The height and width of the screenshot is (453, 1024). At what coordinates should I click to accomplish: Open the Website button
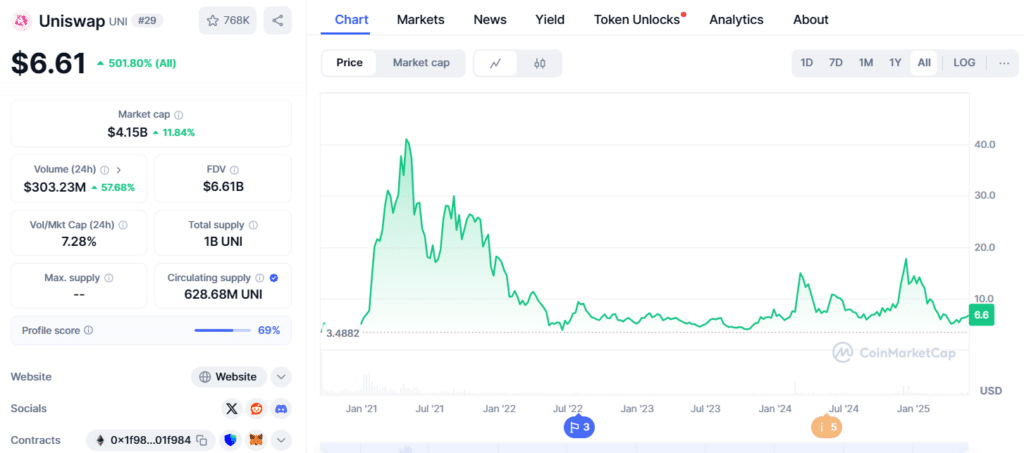[x=229, y=377]
